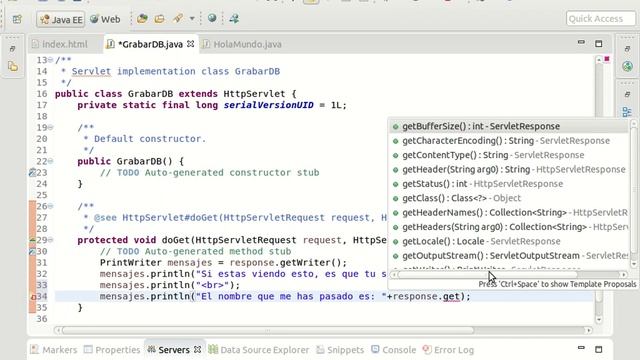Click the Quick Access search field

pos(600,19)
